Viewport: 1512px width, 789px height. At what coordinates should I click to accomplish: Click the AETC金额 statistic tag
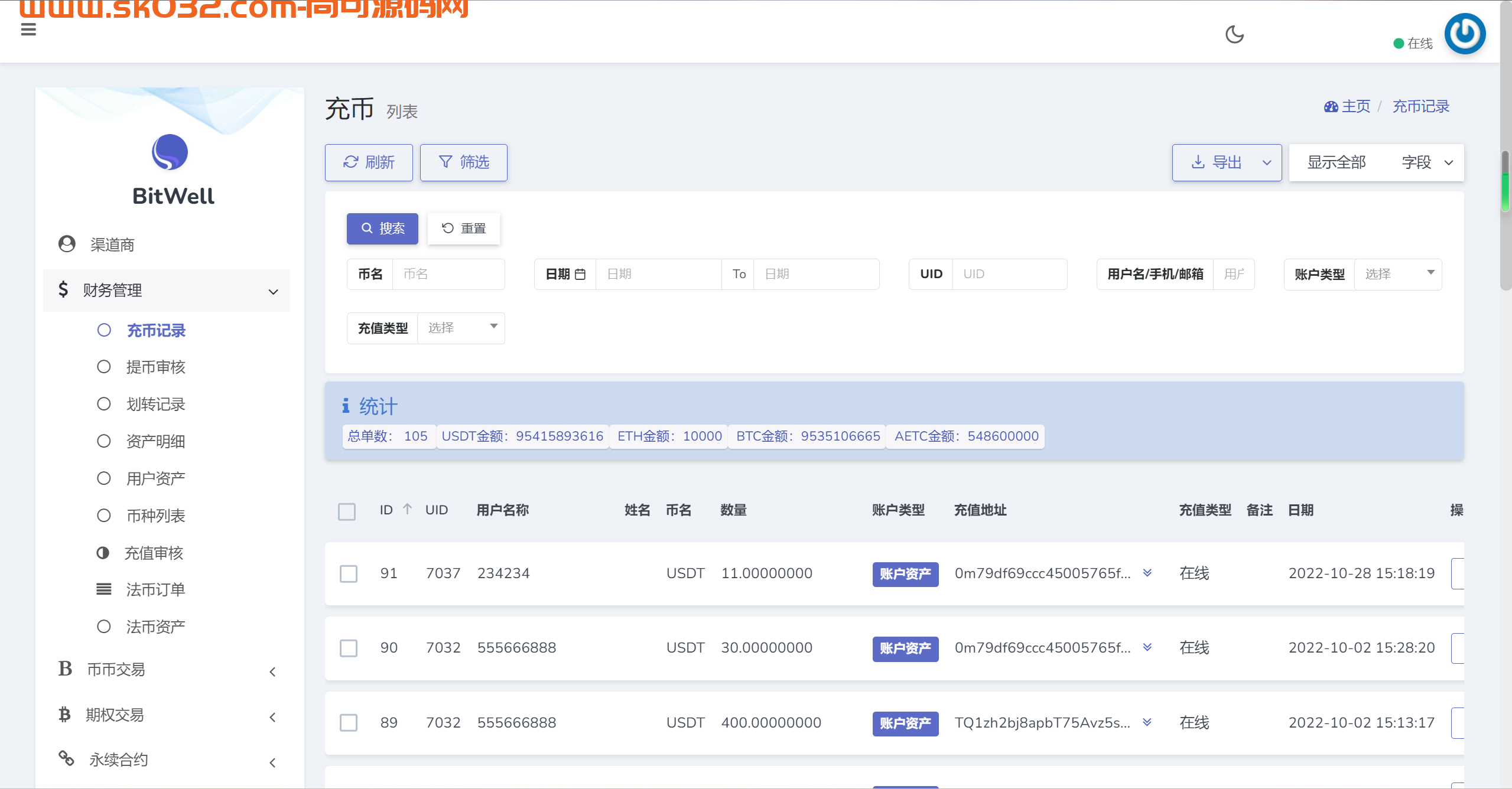(x=967, y=436)
